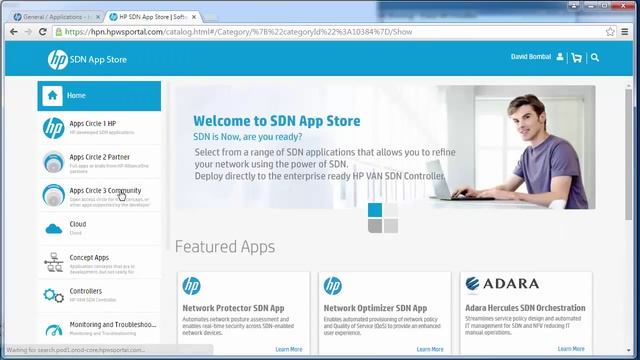Open Monitoring and Troubleshooting category
Image resolution: width=640 pixels, height=360 pixels.
point(99,329)
